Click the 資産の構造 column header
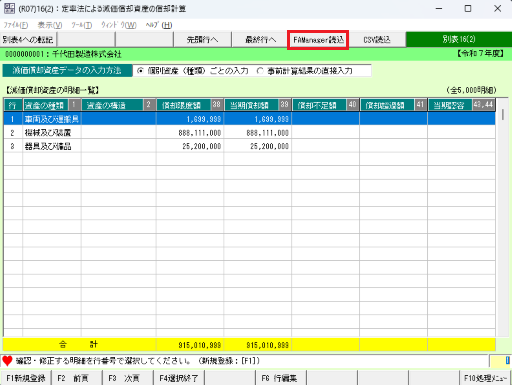 (119, 105)
